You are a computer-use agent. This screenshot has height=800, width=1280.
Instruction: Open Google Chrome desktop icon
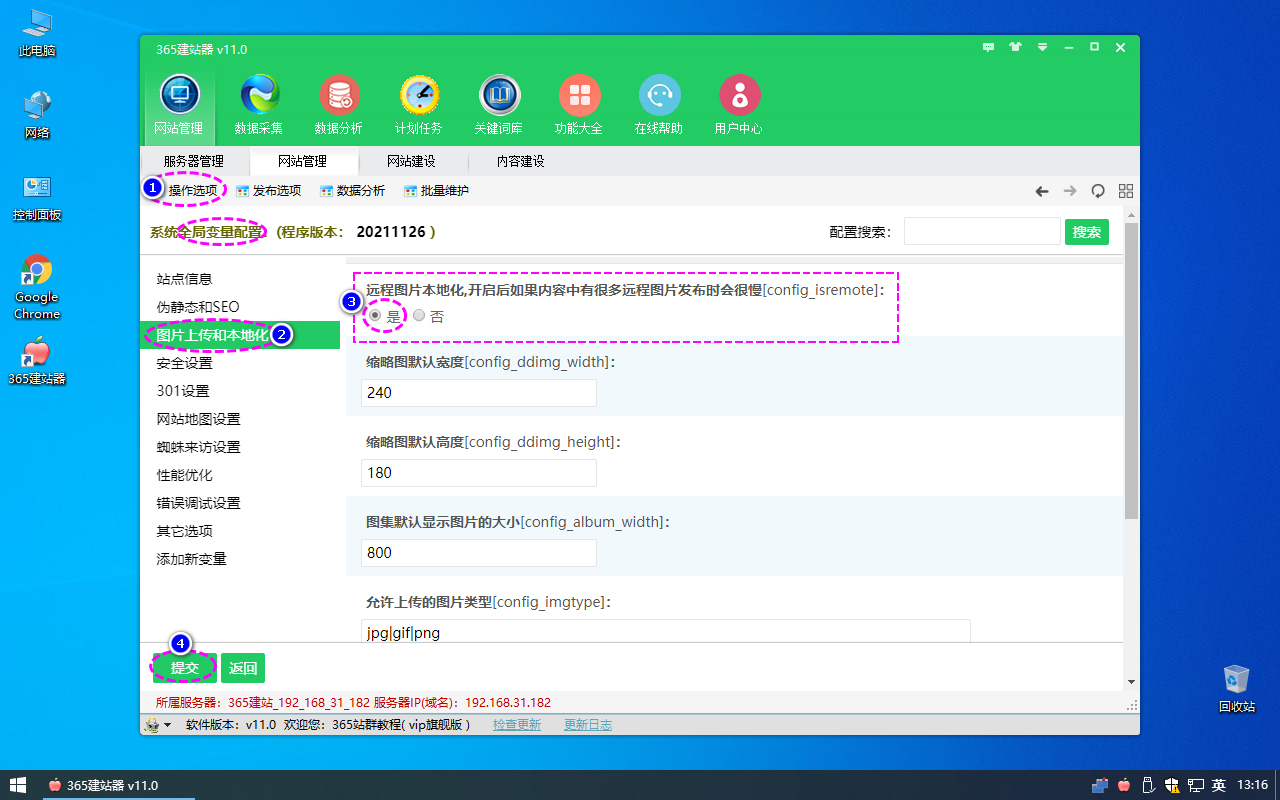37,287
